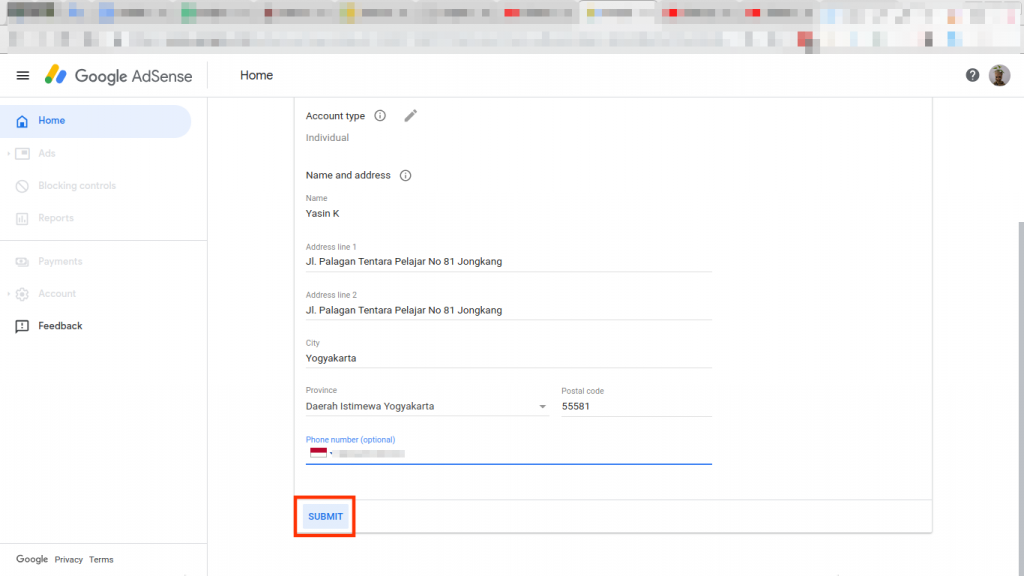Click the Google AdSense logo
1024x576 pixels.
(119, 75)
